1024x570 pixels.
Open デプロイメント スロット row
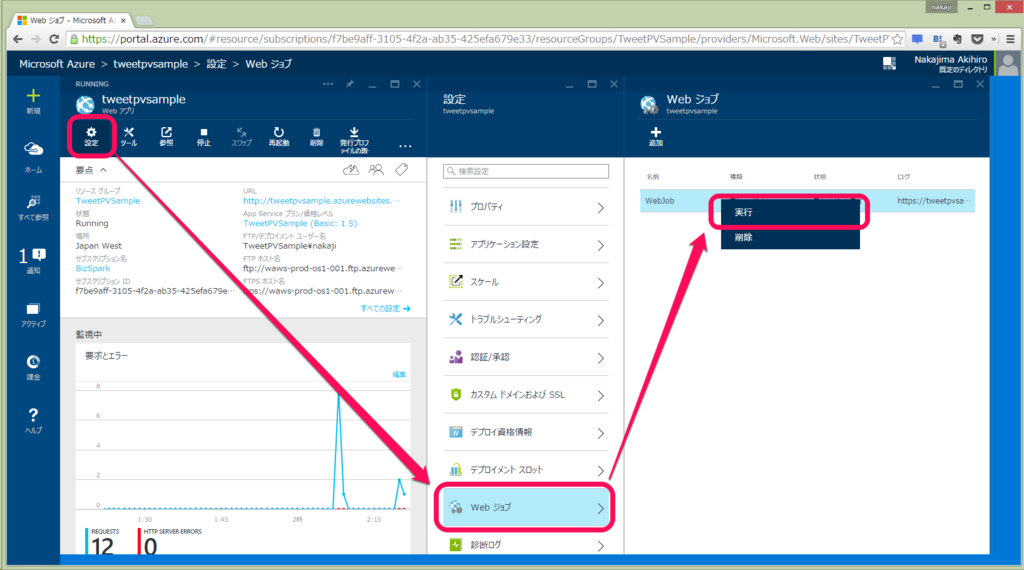click(x=526, y=470)
